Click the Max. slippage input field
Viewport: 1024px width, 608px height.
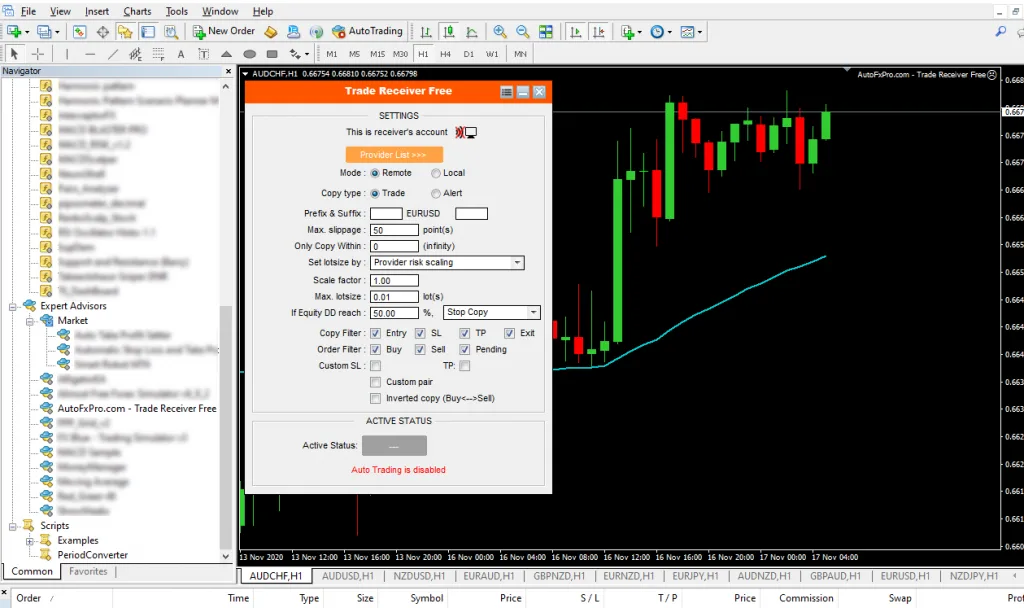[x=394, y=230]
